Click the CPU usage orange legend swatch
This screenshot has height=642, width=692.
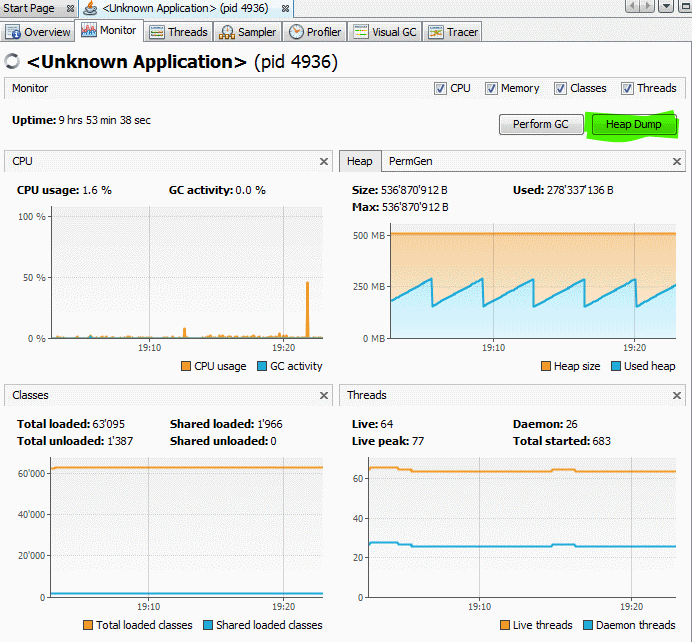pos(186,366)
